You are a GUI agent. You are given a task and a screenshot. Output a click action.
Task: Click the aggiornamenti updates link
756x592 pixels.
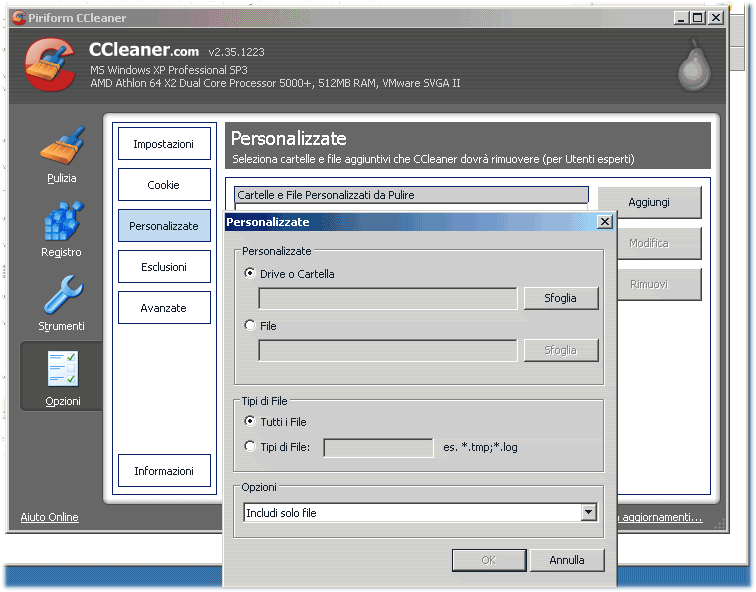[662, 517]
